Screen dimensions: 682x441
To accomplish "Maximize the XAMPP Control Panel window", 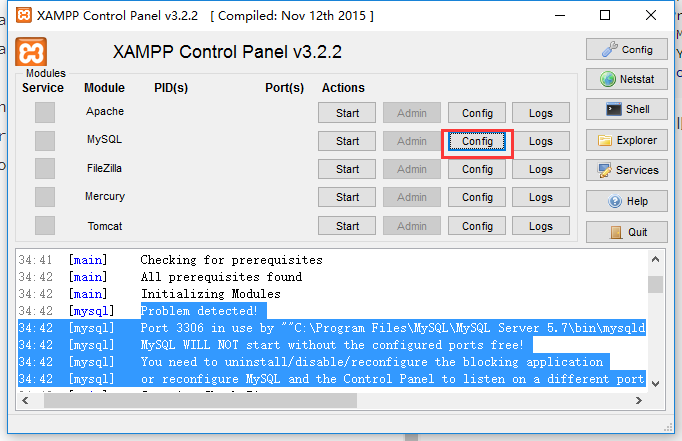I will pos(605,15).
